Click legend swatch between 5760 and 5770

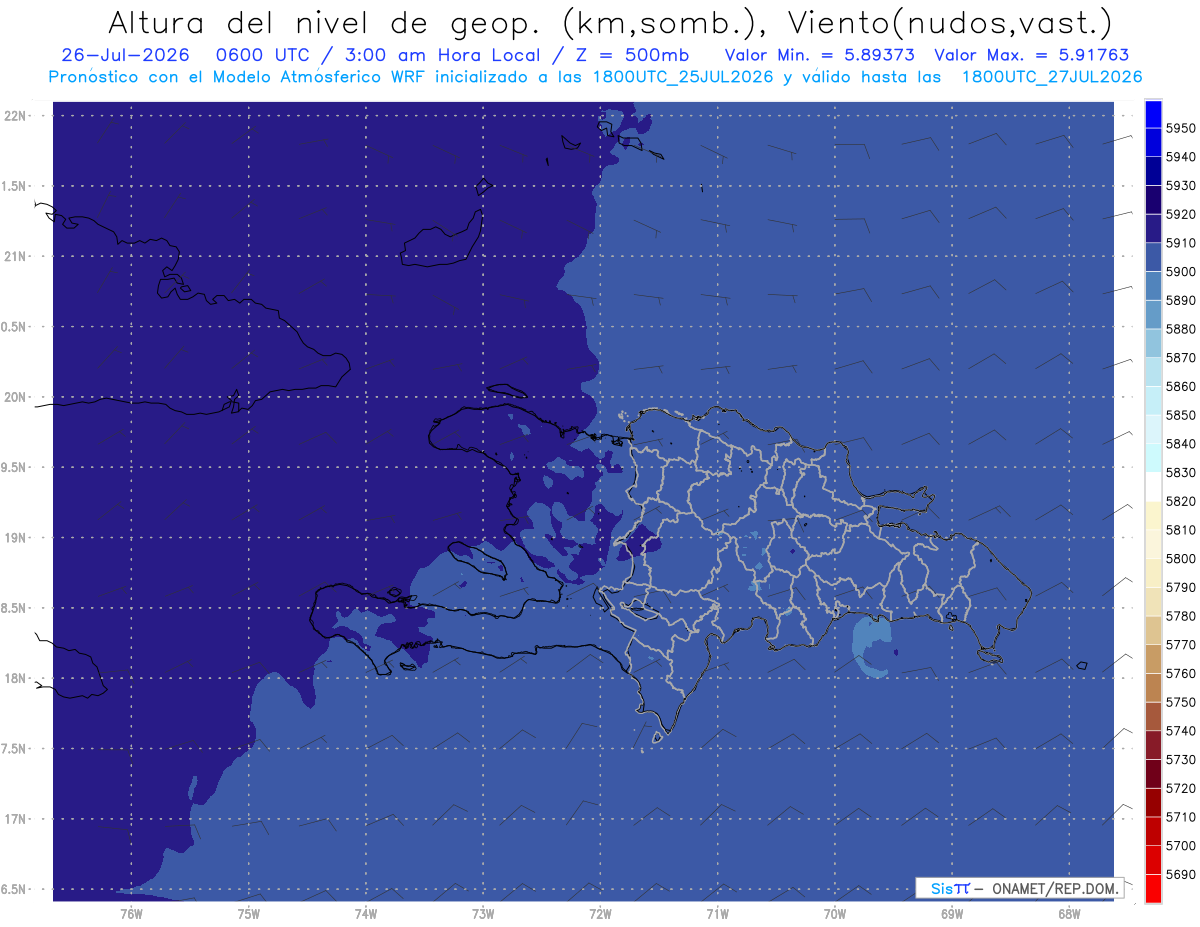1153,659
